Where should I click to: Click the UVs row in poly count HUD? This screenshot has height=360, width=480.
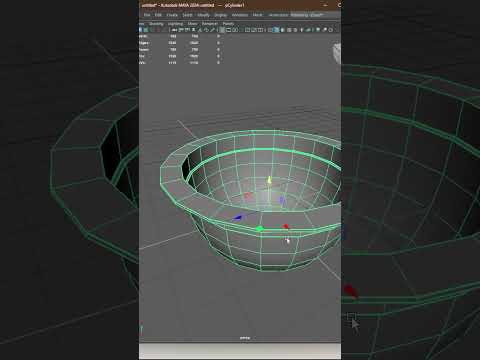179,63
